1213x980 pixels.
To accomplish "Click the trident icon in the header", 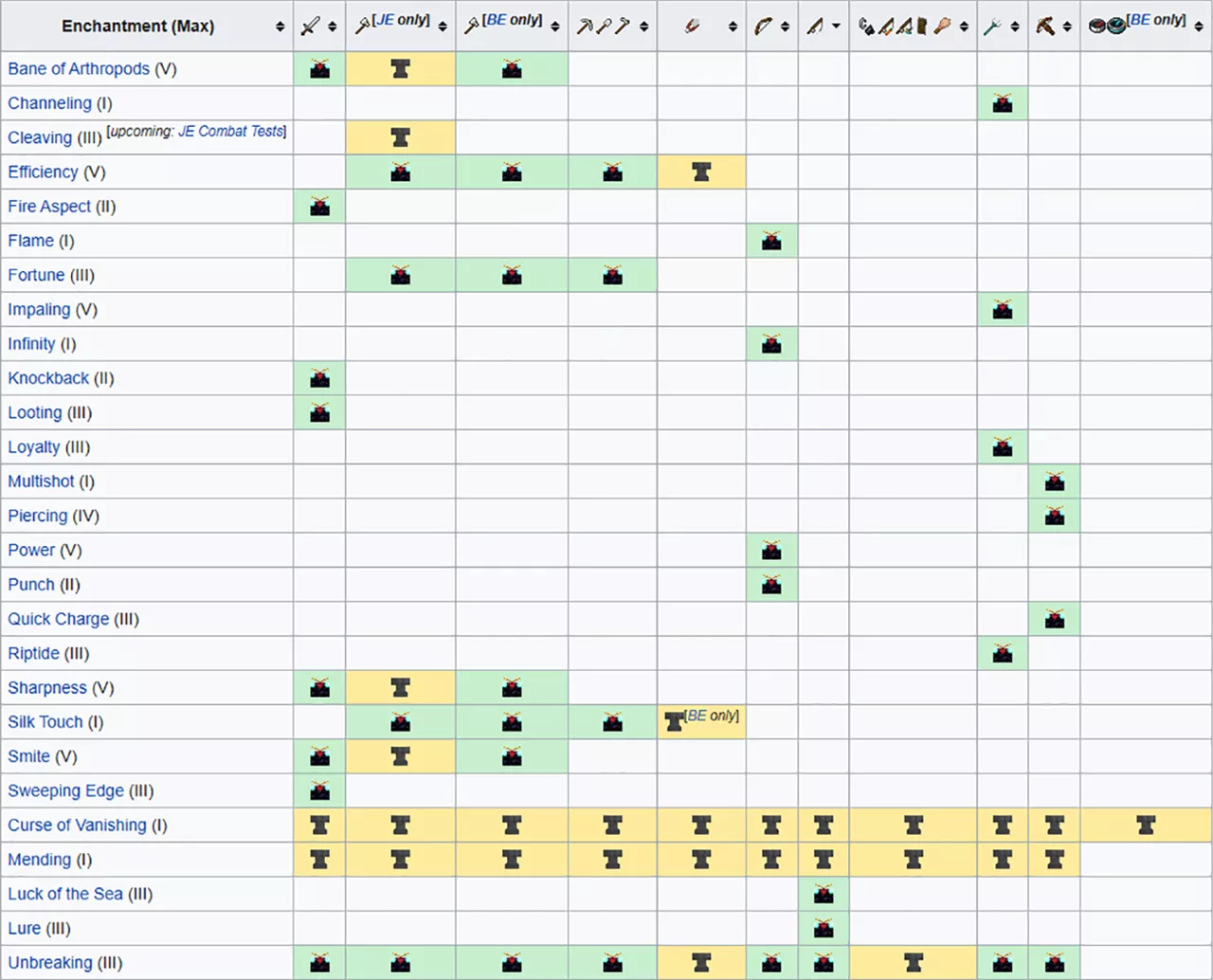I will 992,27.
